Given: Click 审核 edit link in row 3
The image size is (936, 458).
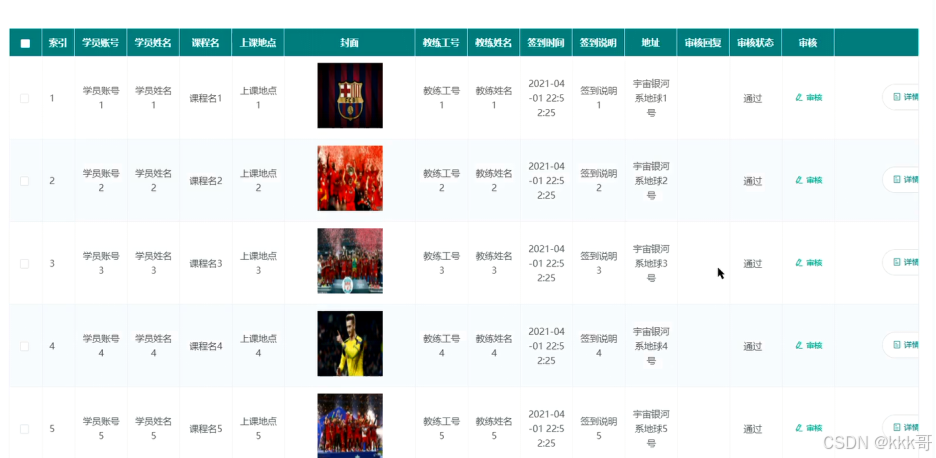Looking at the screenshot, I should pyautogui.click(x=809, y=263).
